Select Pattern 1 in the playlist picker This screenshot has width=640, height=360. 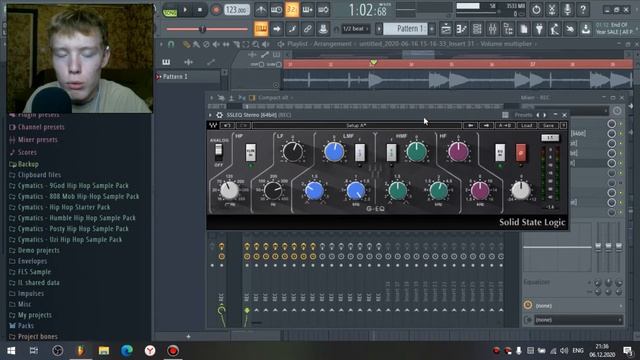click(188, 77)
